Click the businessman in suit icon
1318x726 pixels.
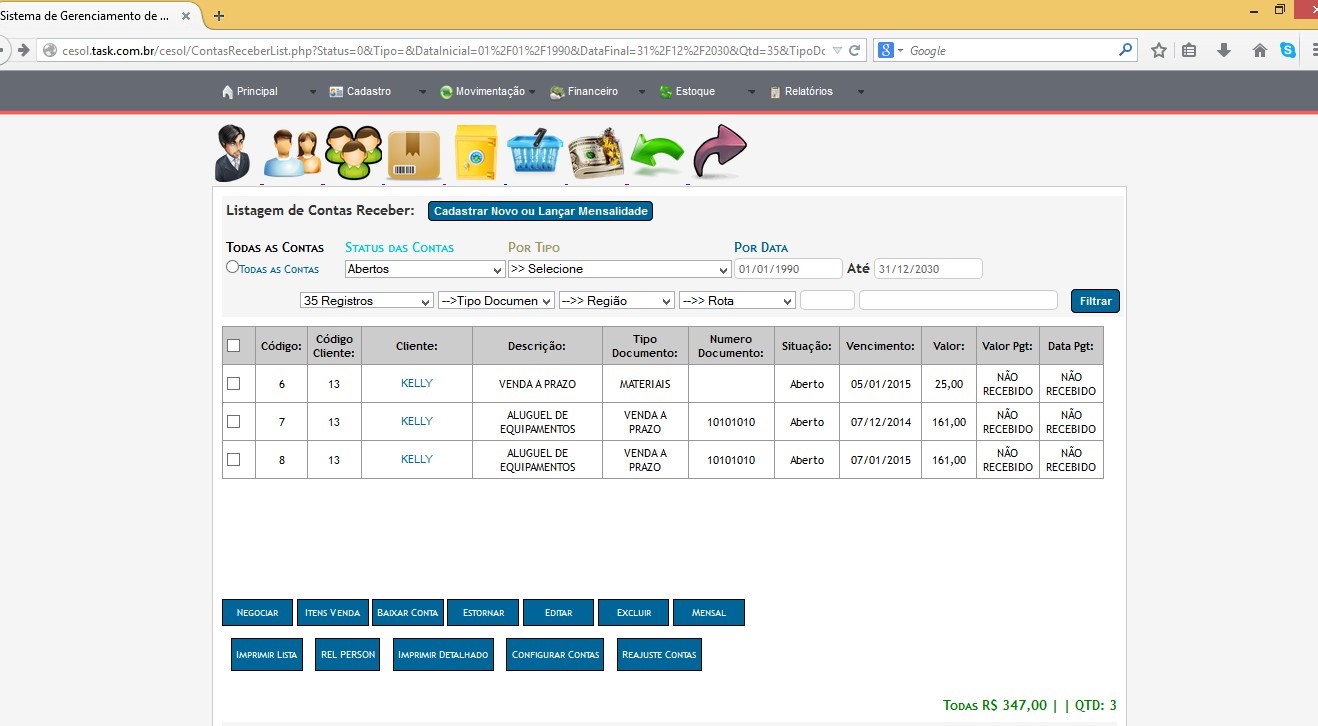233,153
